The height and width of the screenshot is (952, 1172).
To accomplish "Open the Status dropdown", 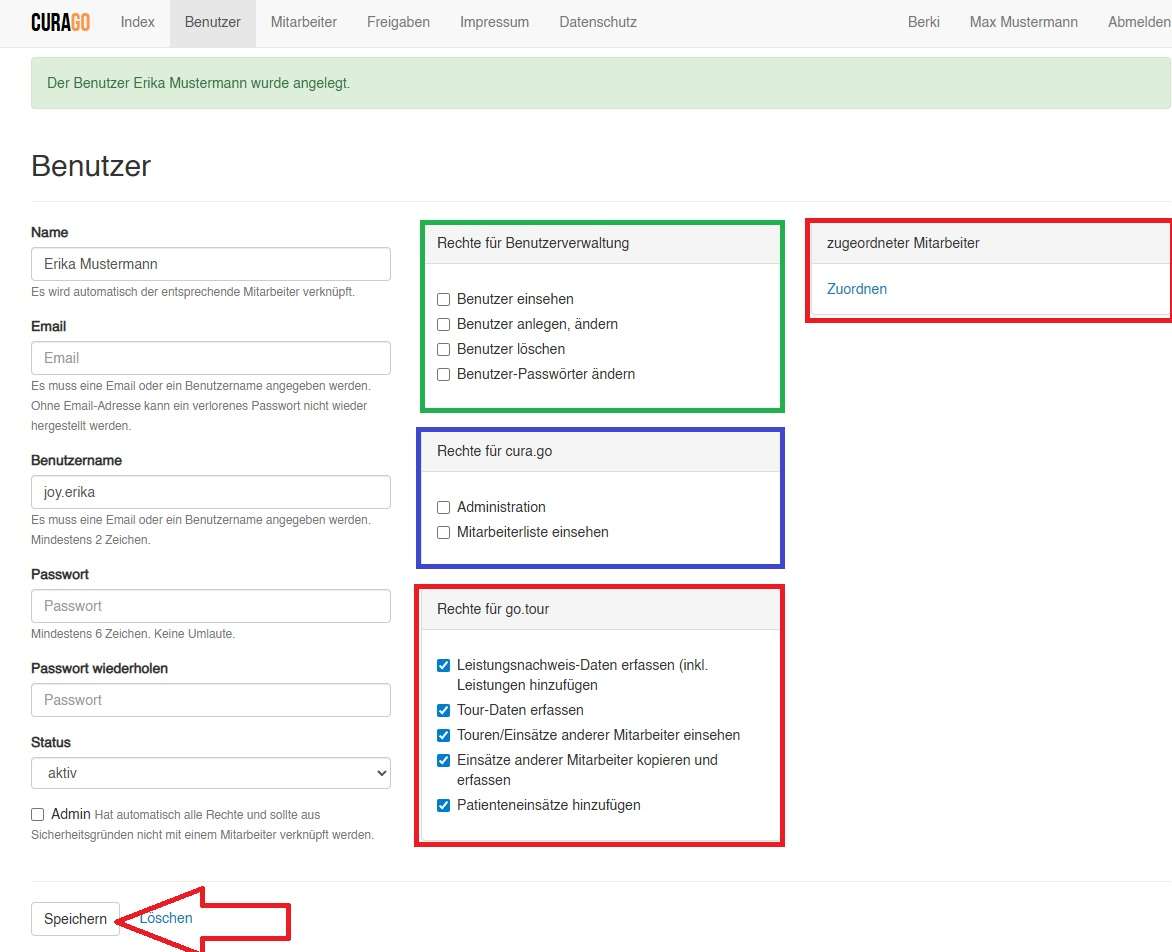I will pyautogui.click(x=211, y=773).
